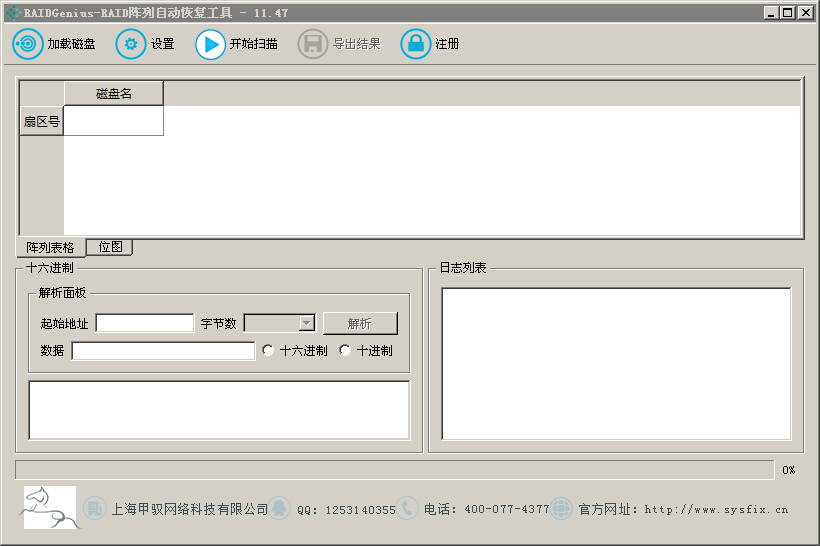Click the 磁盘名 column header
This screenshot has width=820, height=546.
[113, 94]
